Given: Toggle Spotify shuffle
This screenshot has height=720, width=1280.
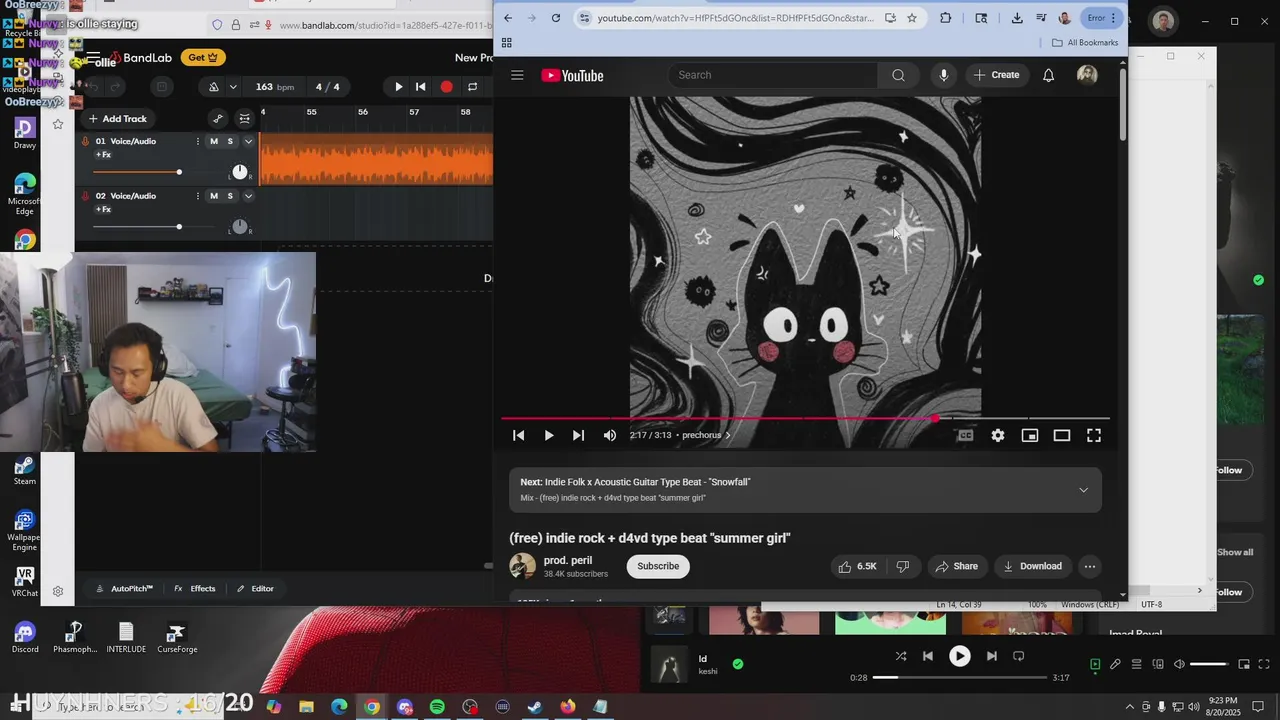Looking at the screenshot, I should (901, 656).
